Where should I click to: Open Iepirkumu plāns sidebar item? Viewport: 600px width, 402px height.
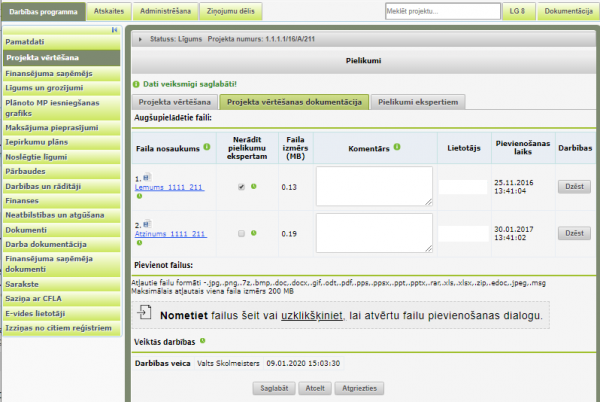point(62,142)
